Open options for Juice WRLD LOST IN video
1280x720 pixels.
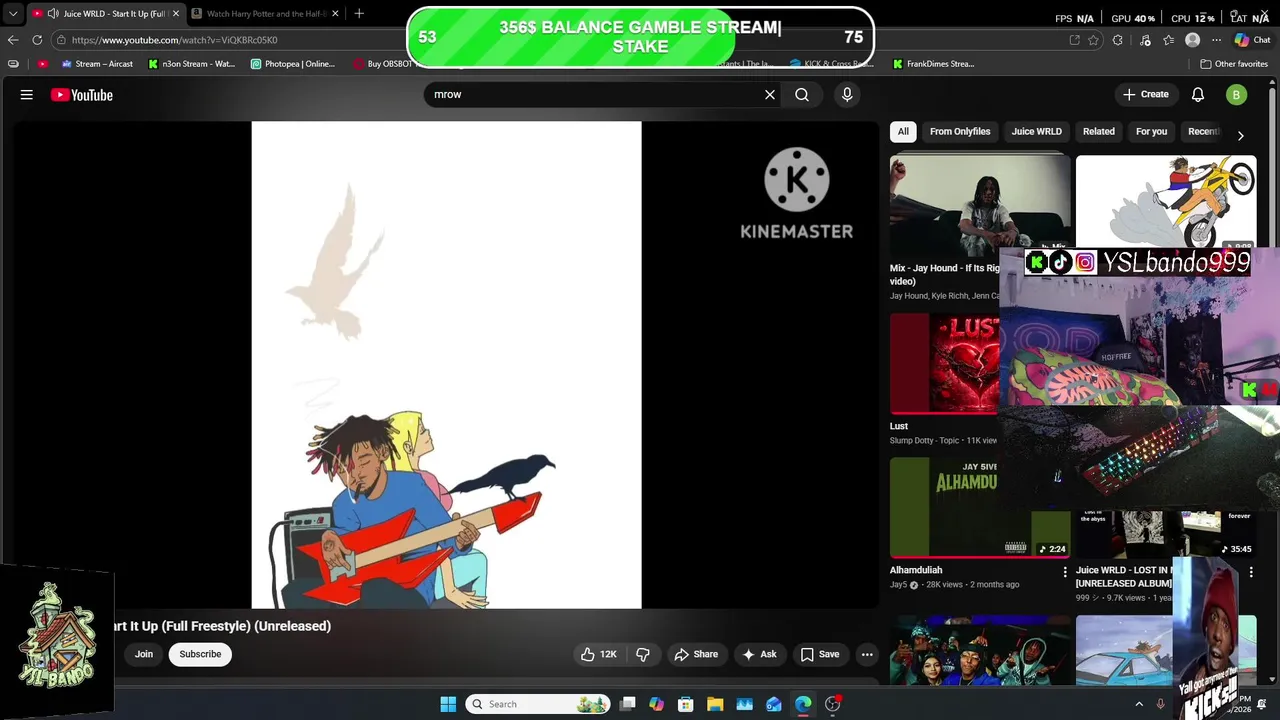1250,572
